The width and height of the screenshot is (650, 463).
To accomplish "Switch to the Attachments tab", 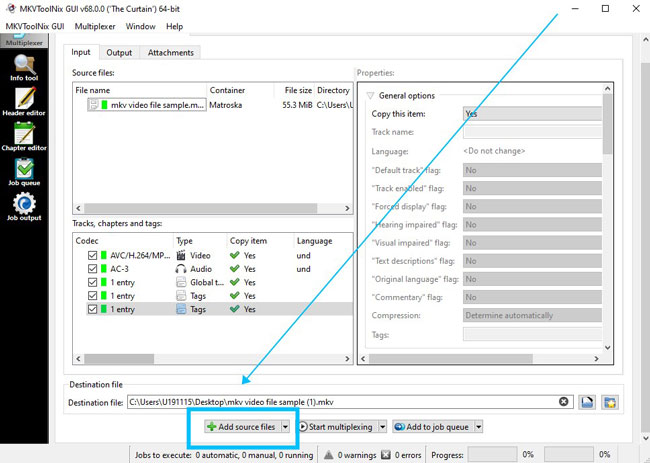I will [171, 53].
